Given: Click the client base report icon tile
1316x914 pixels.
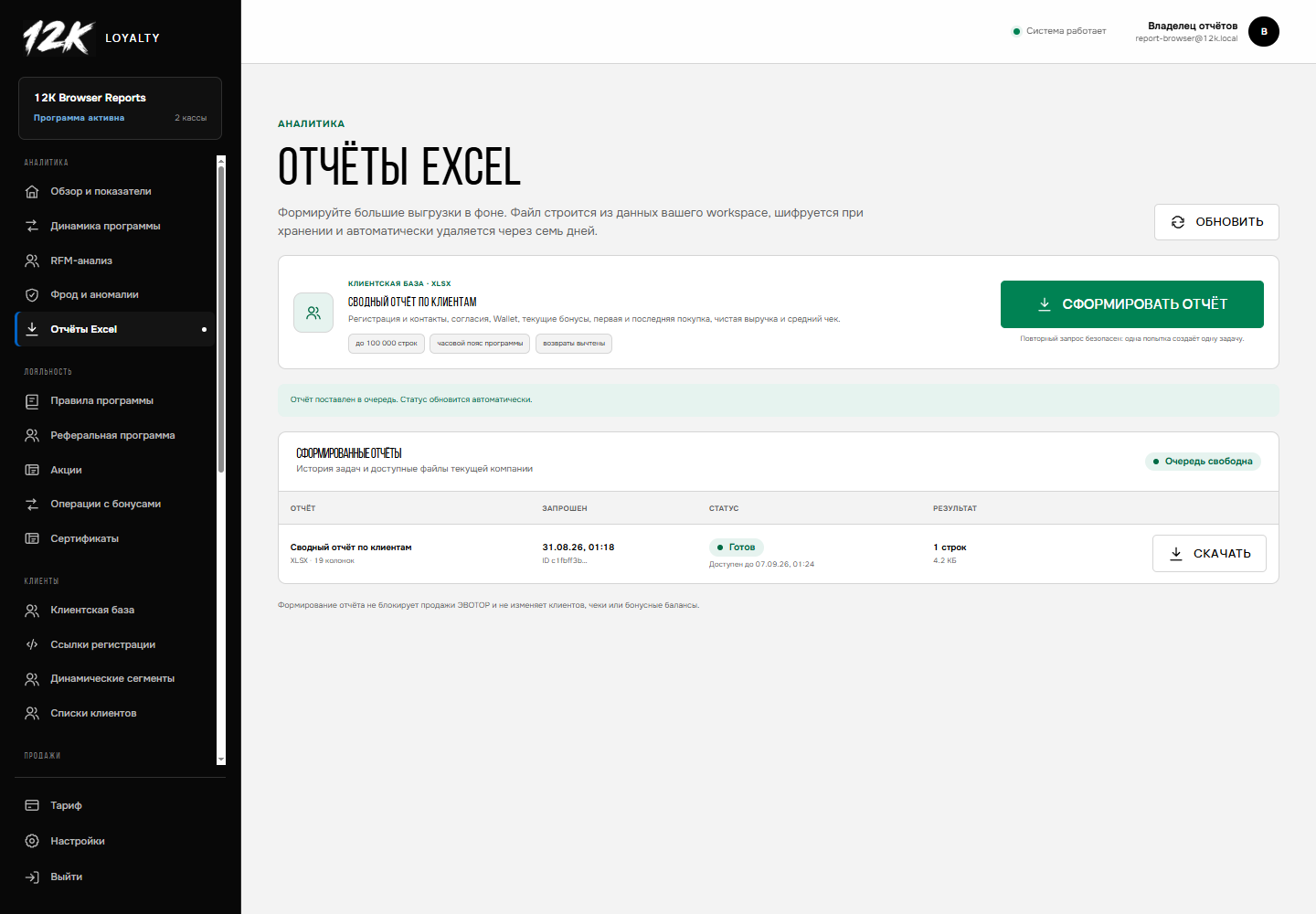Looking at the screenshot, I should tap(313, 313).
